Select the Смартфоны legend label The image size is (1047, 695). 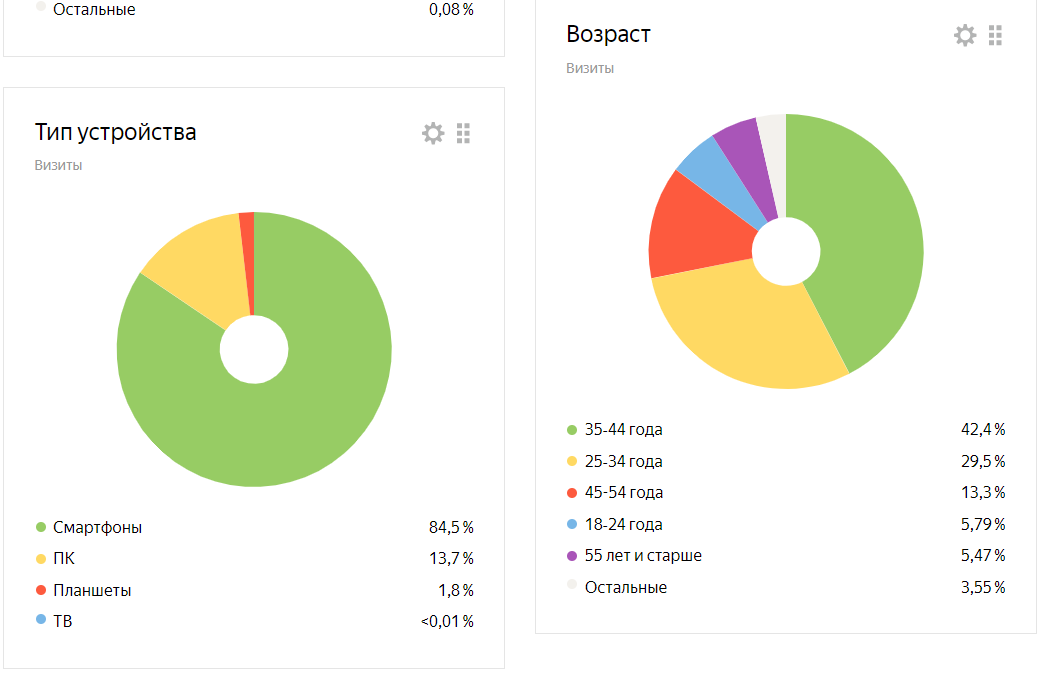97,527
